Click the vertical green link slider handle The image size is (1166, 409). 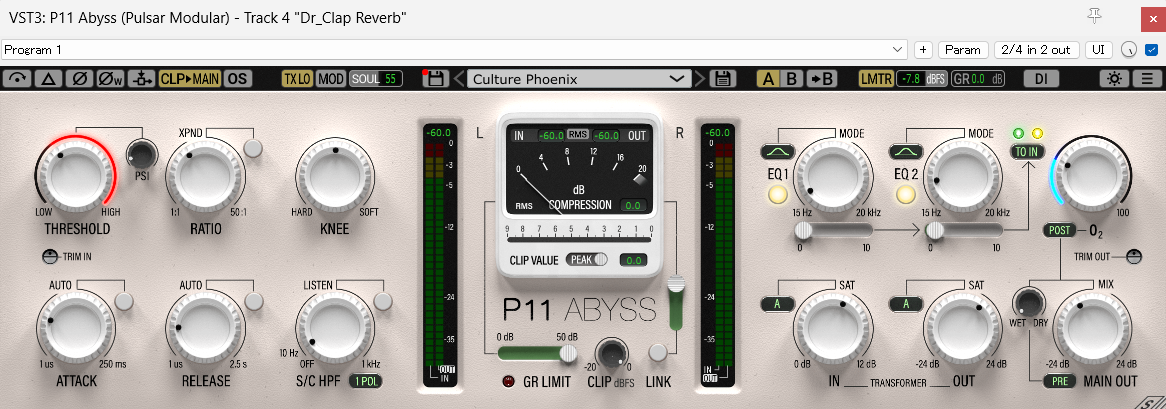tap(676, 285)
